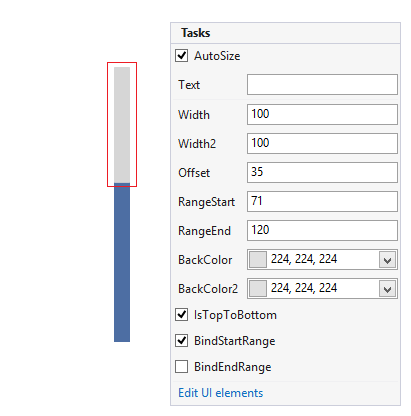Click the blue portion of the vertical bar
411x416 pixels.
pyautogui.click(x=122, y=262)
